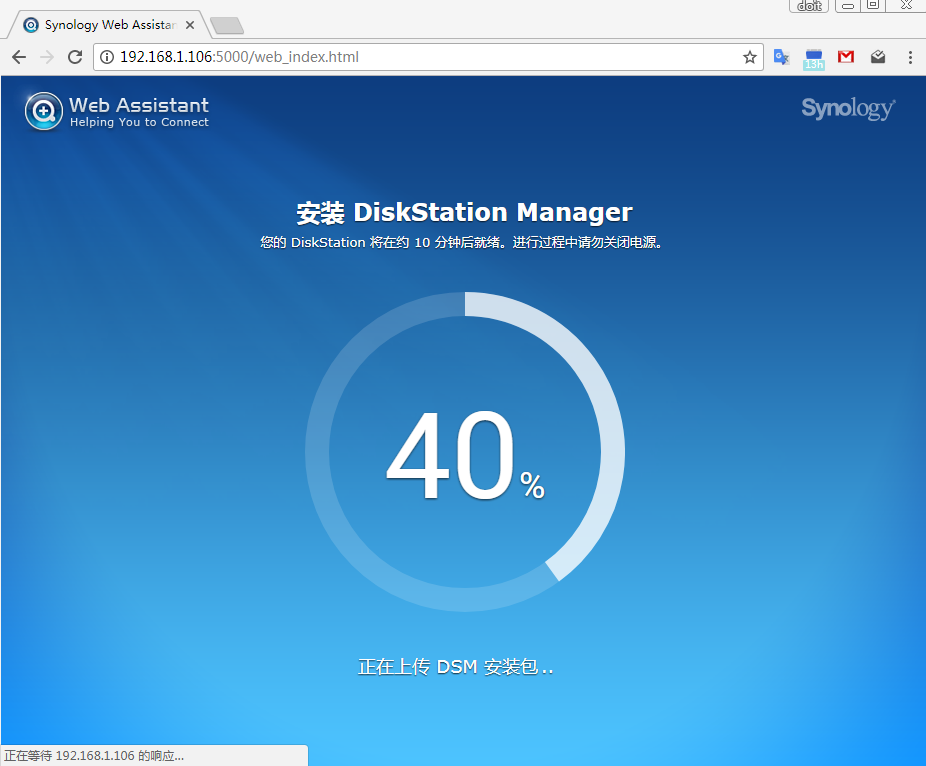Click the 正在等待 192.168.1.106 status bar
This screenshot has height=766, width=926.
point(154,755)
